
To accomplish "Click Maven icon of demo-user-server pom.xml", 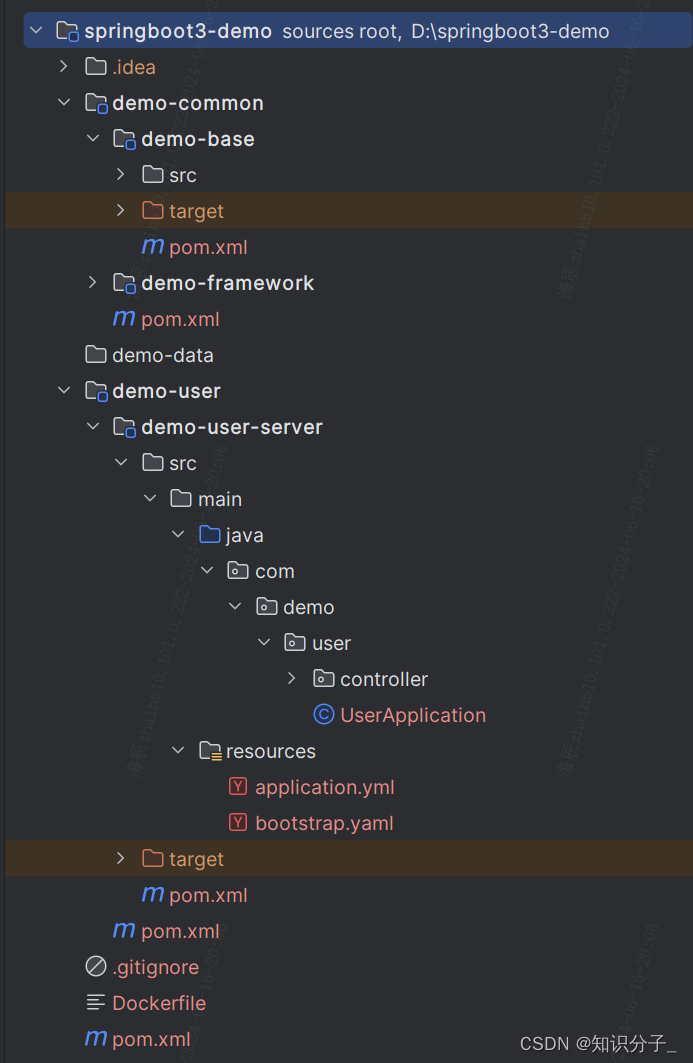I will [x=153, y=894].
